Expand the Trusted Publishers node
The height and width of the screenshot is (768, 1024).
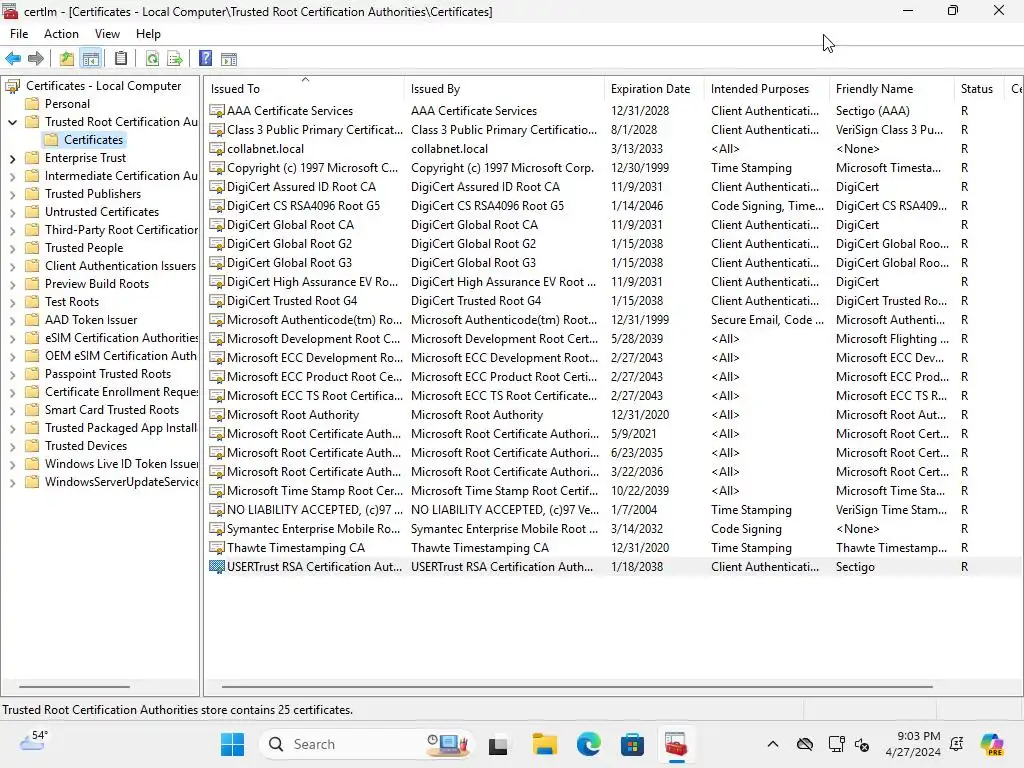(12, 194)
